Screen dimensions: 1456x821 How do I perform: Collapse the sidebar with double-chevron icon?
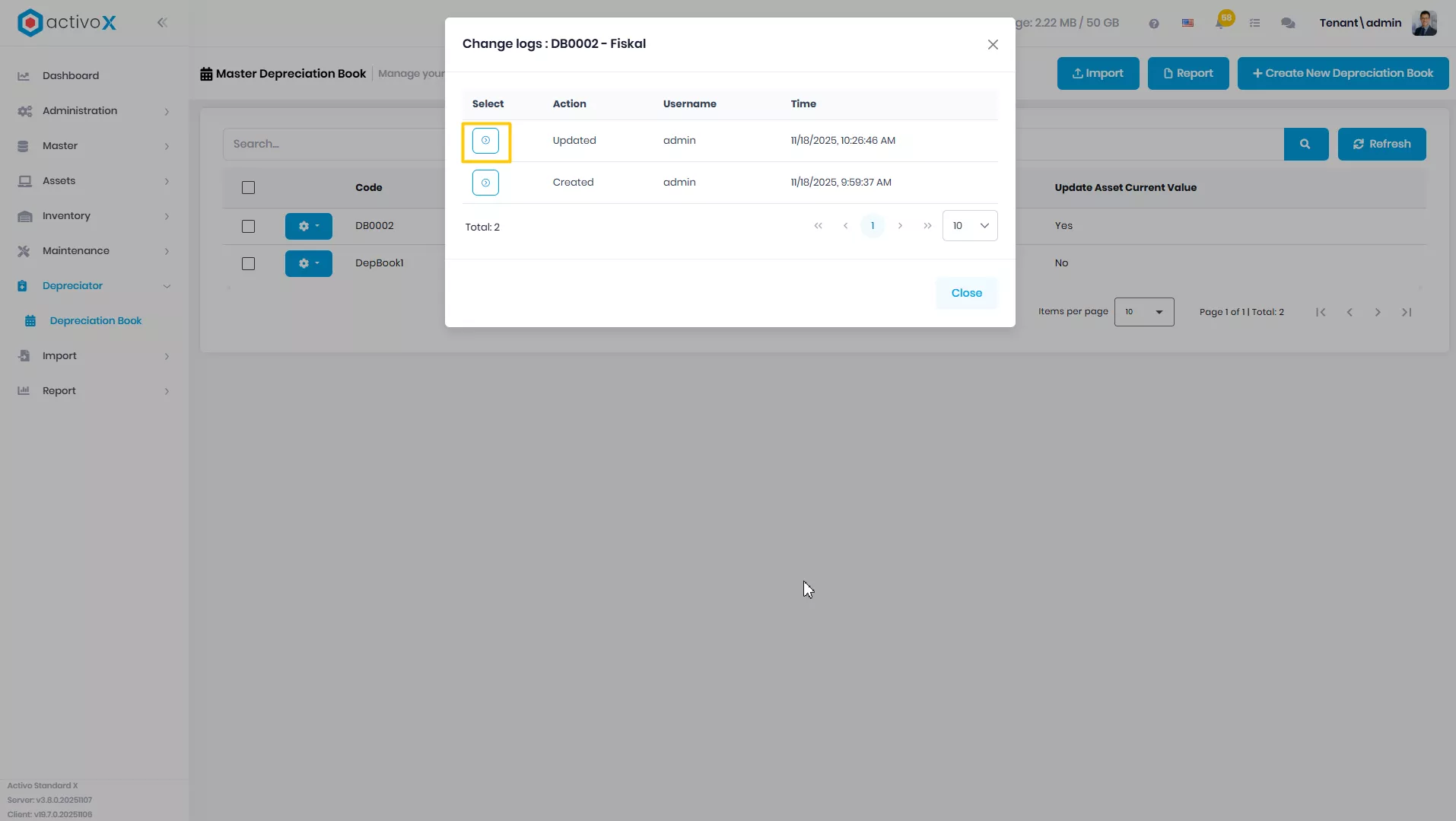tap(162, 23)
